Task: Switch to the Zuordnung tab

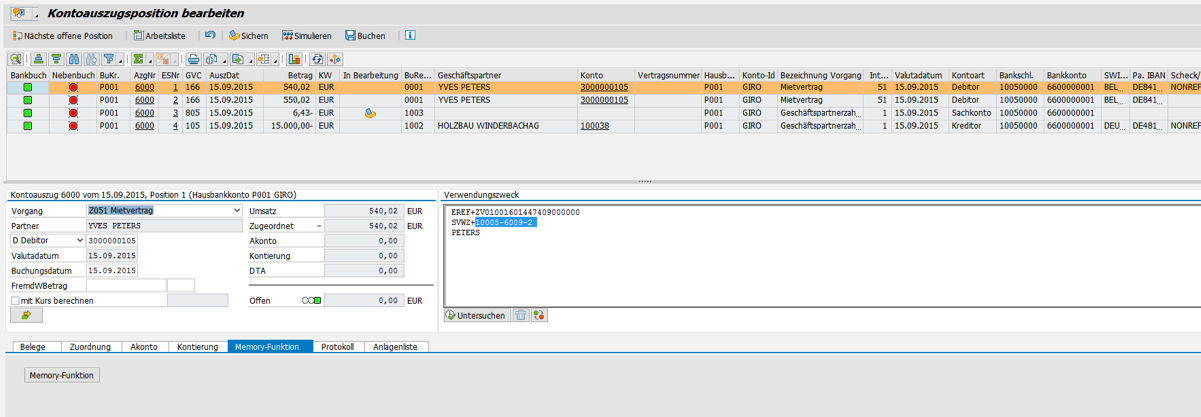Action: click(x=89, y=347)
